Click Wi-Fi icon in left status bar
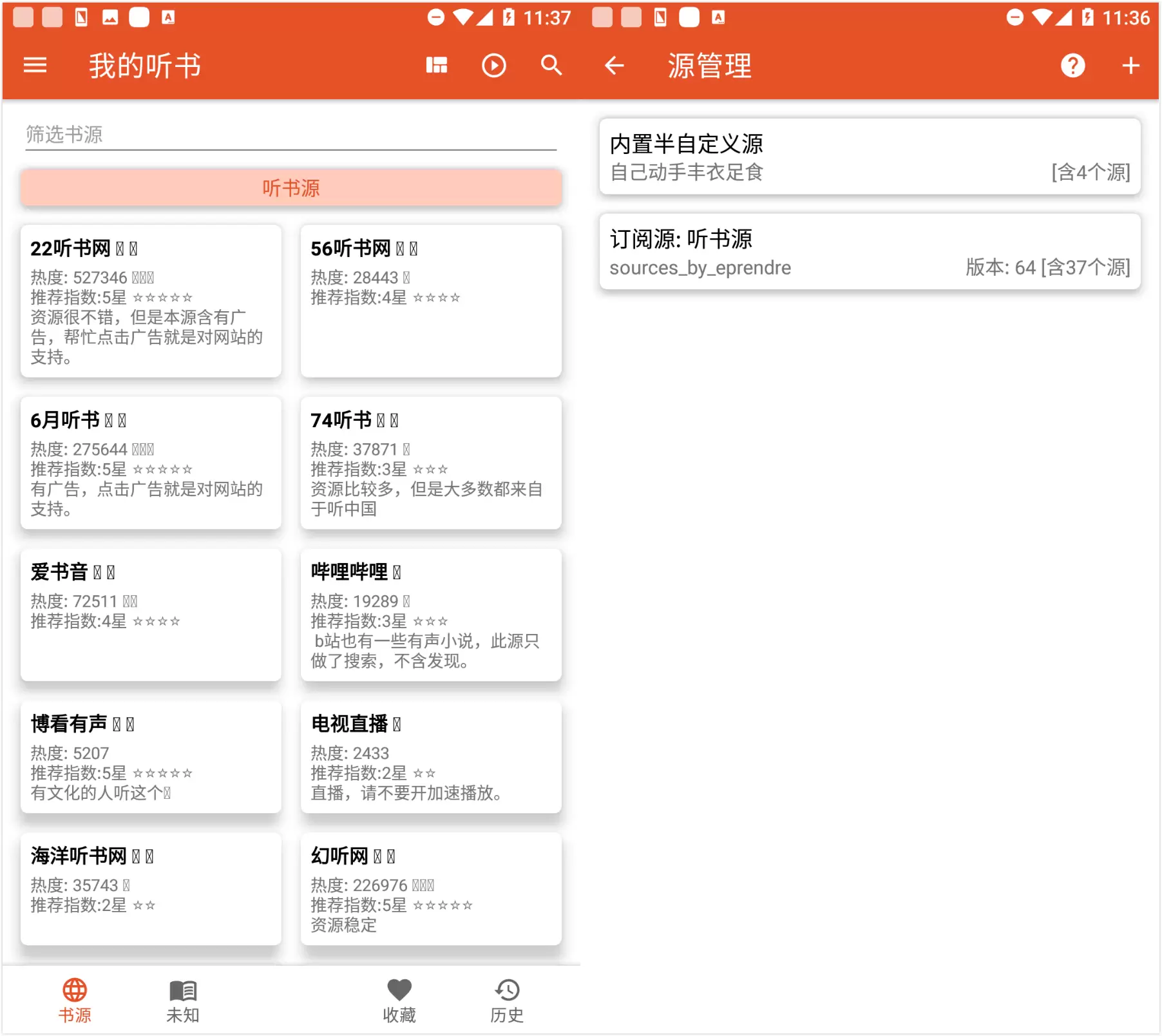Image resolution: width=1162 pixels, height=1036 pixels. click(x=462, y=17)
